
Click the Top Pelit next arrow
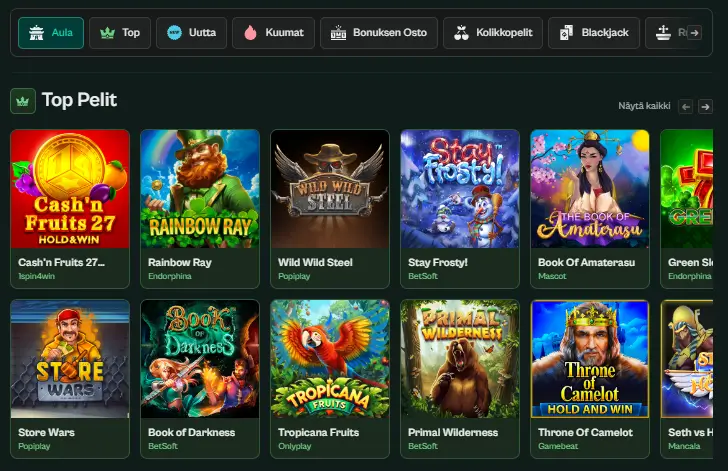tap(705, 107)
